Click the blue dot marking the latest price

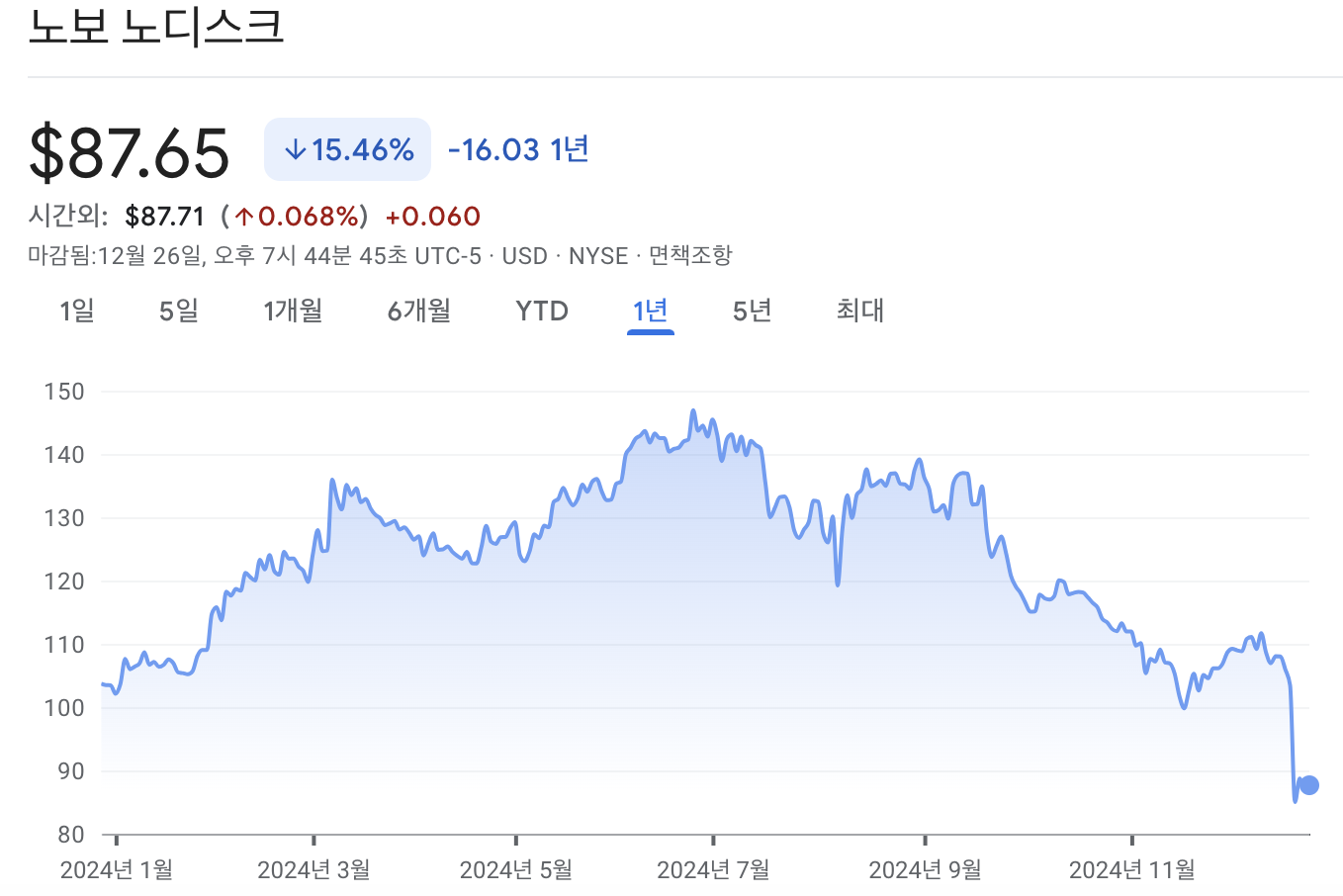pyautogui.click(x=1307, y=784)
